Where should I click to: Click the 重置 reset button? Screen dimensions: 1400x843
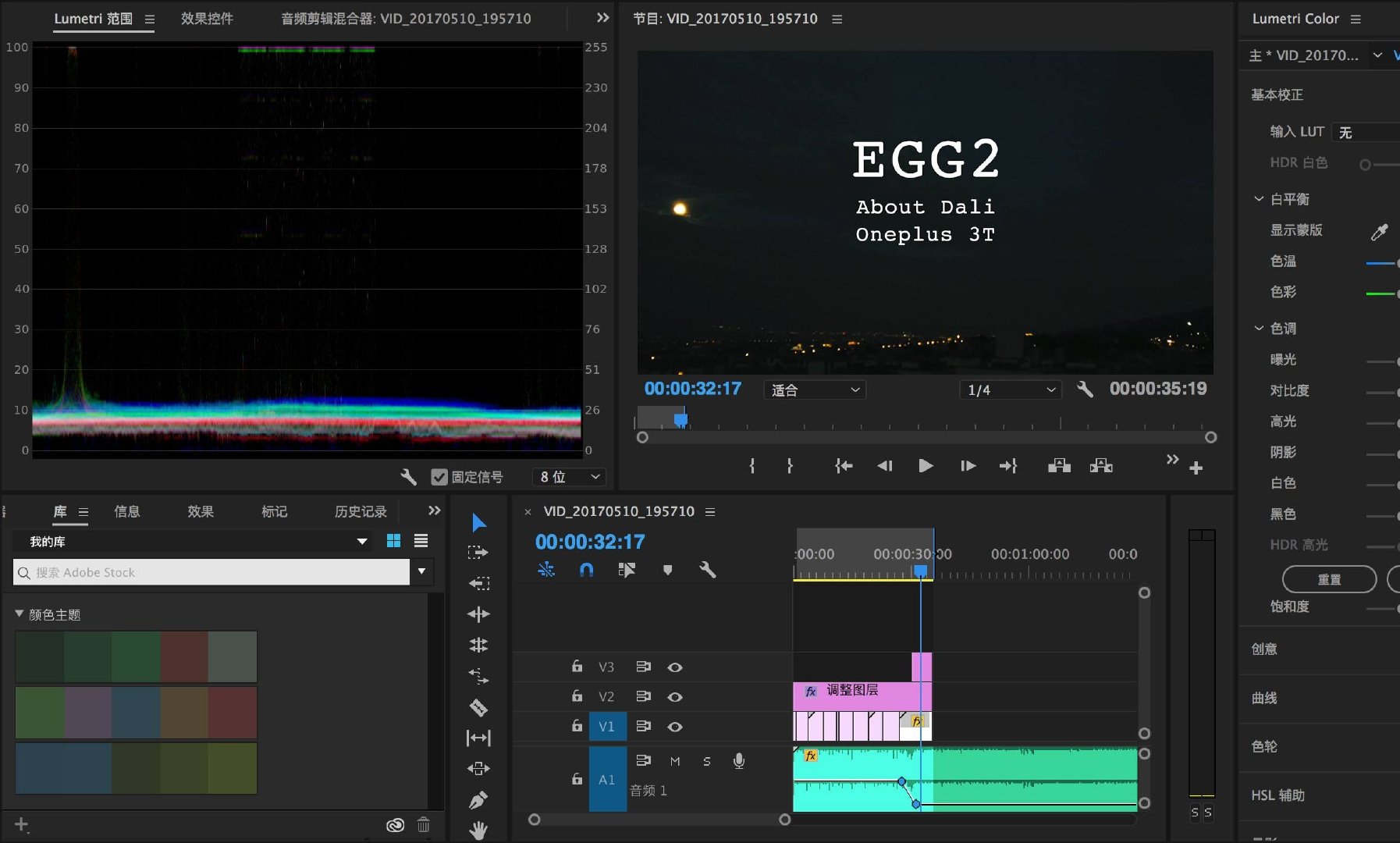[1329, 579]
